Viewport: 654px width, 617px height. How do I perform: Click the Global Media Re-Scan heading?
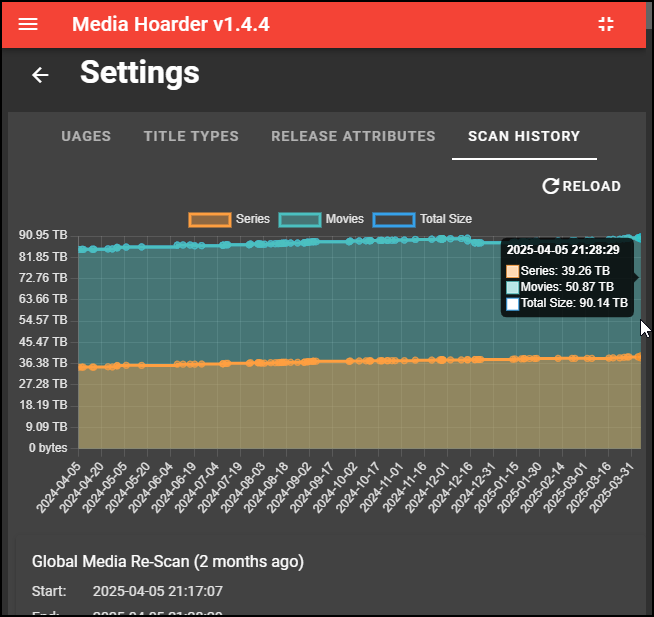pyautogui.click(x=168, y=562)
